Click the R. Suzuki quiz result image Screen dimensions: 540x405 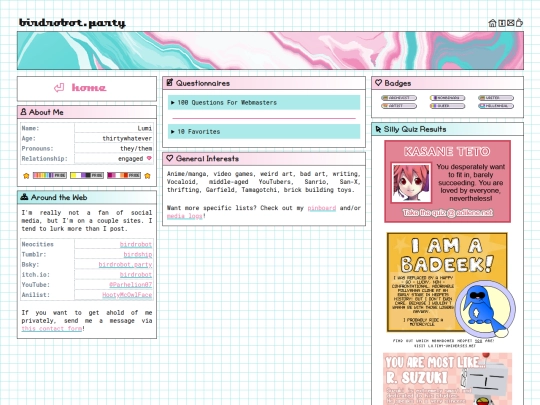click(x=447, y=379)
